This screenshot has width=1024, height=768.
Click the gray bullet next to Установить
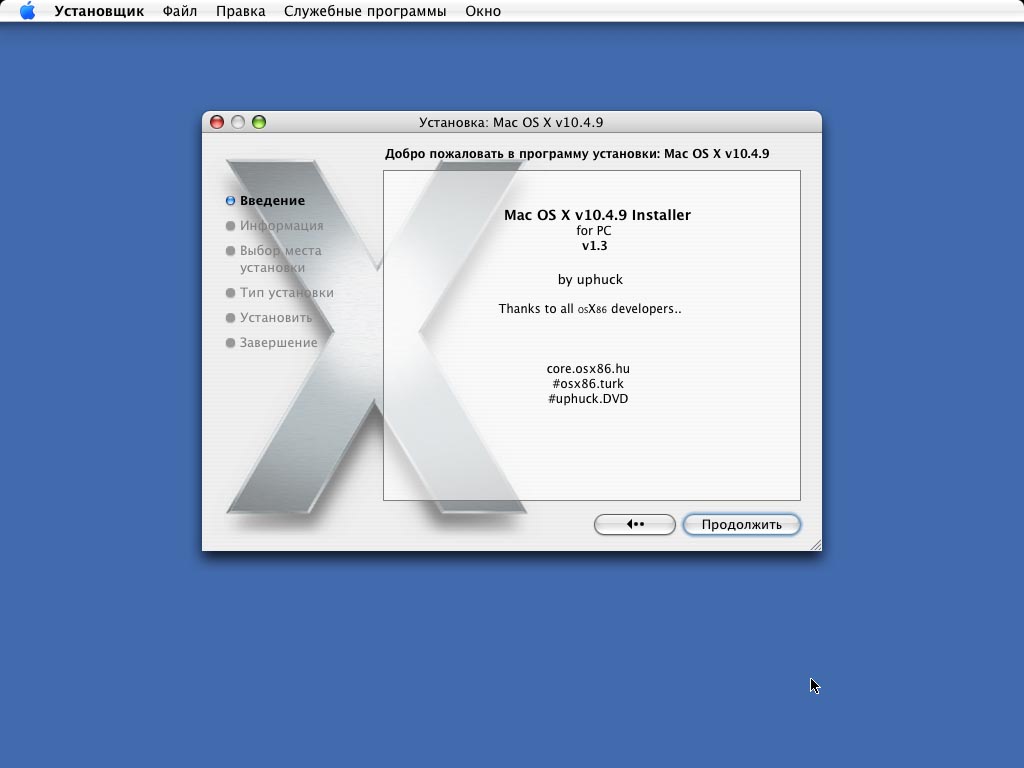231,318
